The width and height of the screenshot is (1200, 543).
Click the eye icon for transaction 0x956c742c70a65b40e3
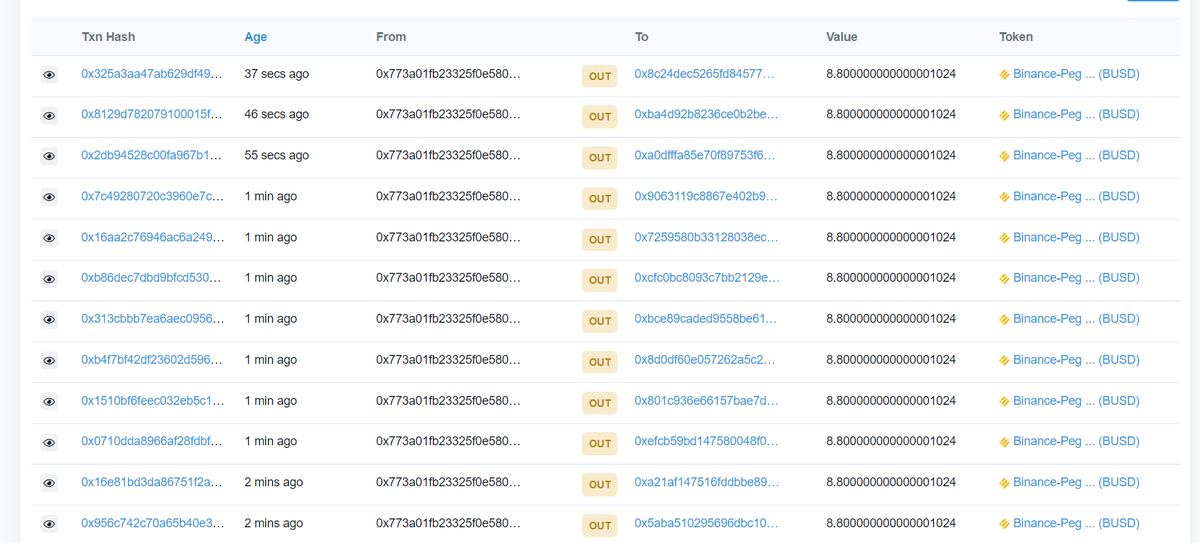(x=49, y=525)
